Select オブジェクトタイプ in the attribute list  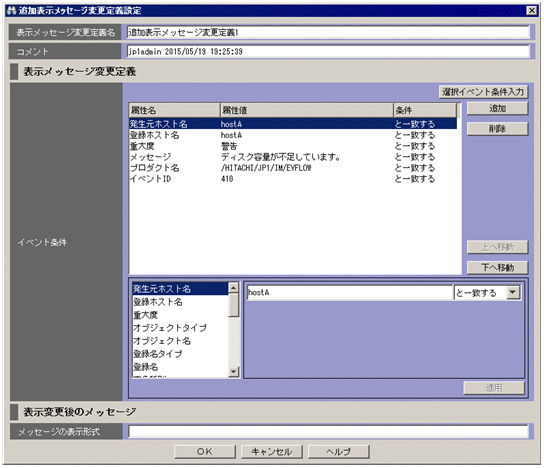click(180, 328)
